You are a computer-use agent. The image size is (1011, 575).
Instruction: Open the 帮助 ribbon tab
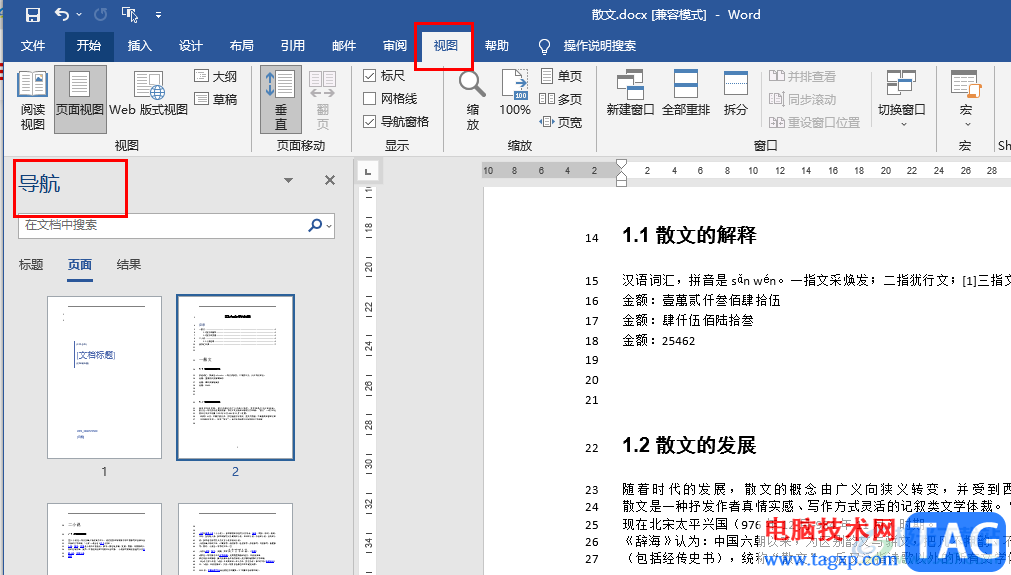click(496, 46)
